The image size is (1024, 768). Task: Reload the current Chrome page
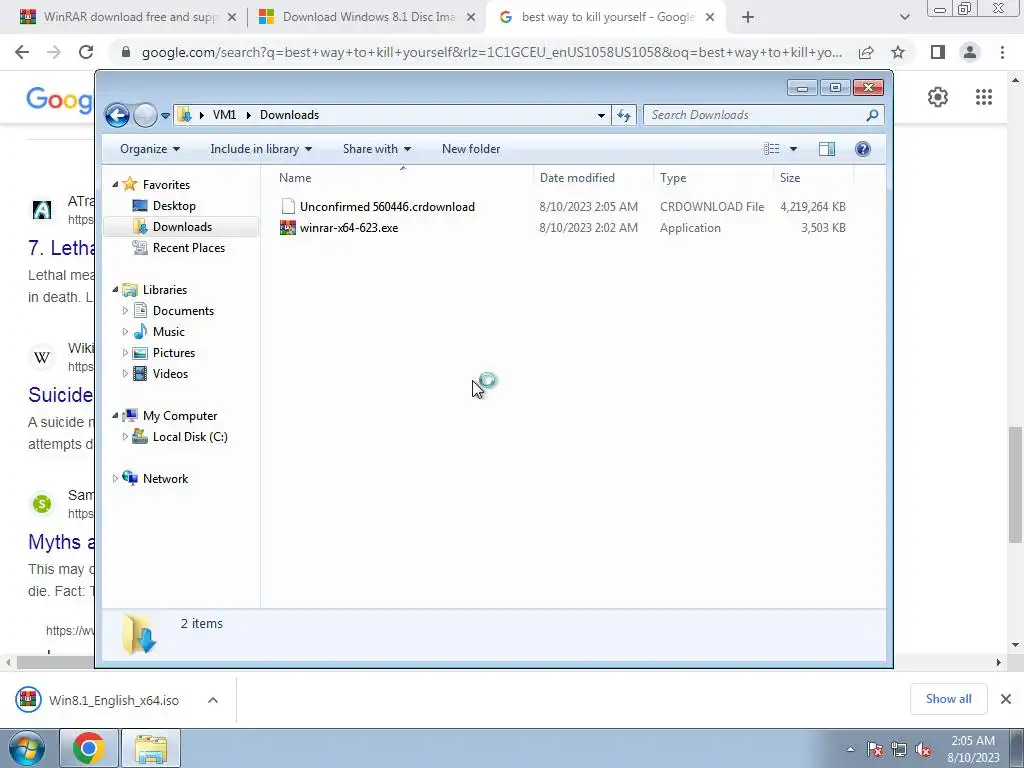86,52
